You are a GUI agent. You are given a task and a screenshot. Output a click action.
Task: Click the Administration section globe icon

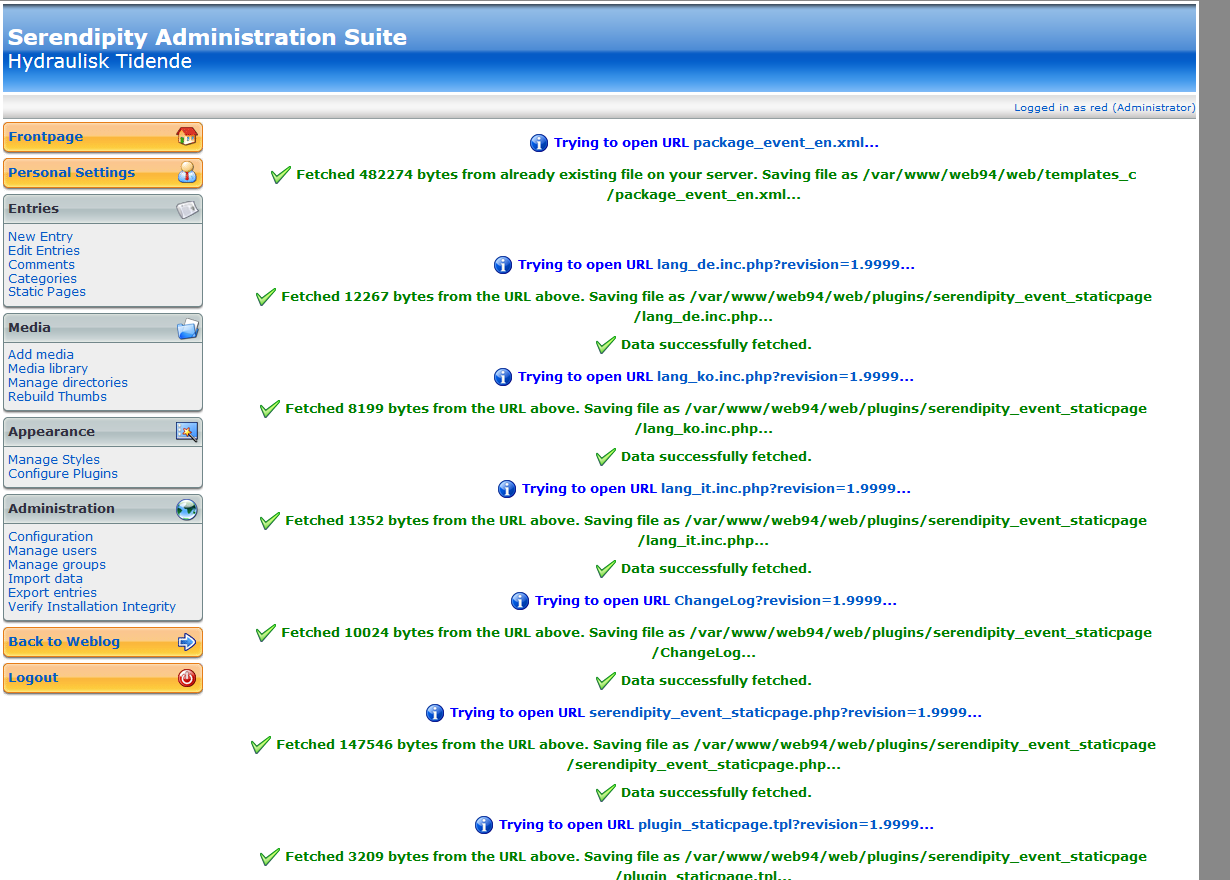coord(187,509)
